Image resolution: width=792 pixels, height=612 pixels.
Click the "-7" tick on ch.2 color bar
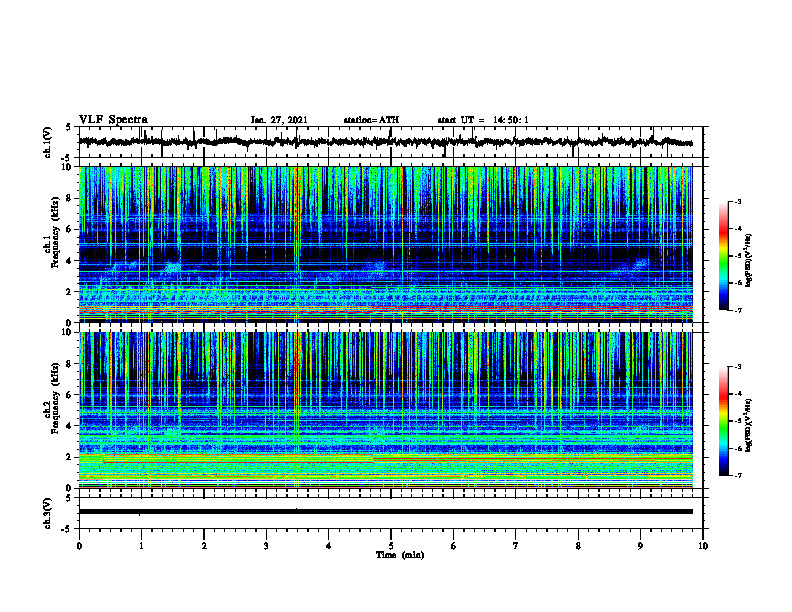(737, 475)
